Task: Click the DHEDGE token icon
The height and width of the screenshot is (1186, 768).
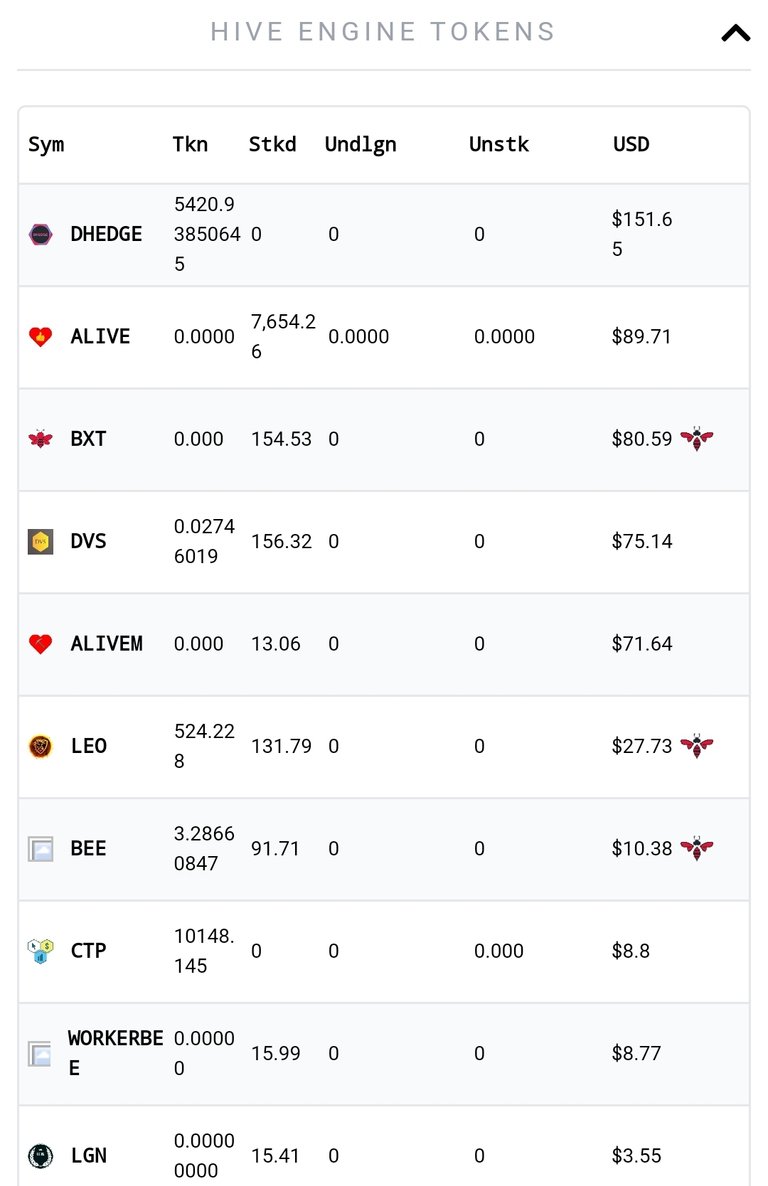Action: pos(41,234)
